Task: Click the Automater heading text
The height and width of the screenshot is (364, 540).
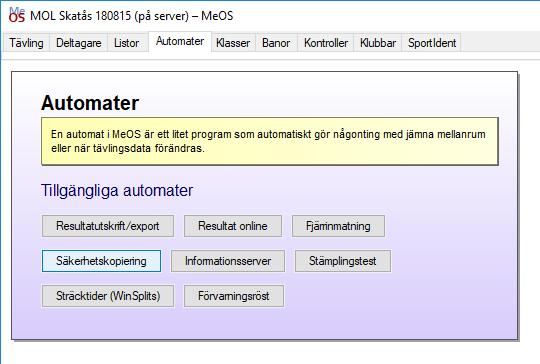Action: click(x=90, y=103)
